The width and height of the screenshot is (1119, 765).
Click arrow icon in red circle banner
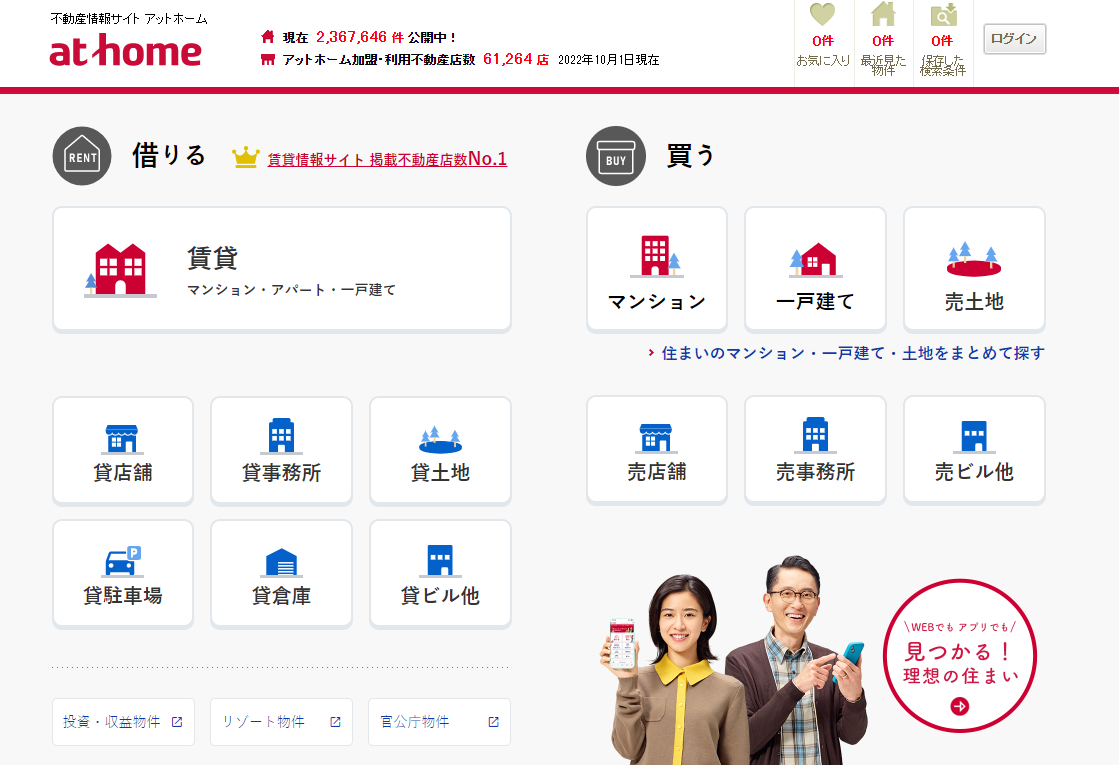[x=960, y=706]
